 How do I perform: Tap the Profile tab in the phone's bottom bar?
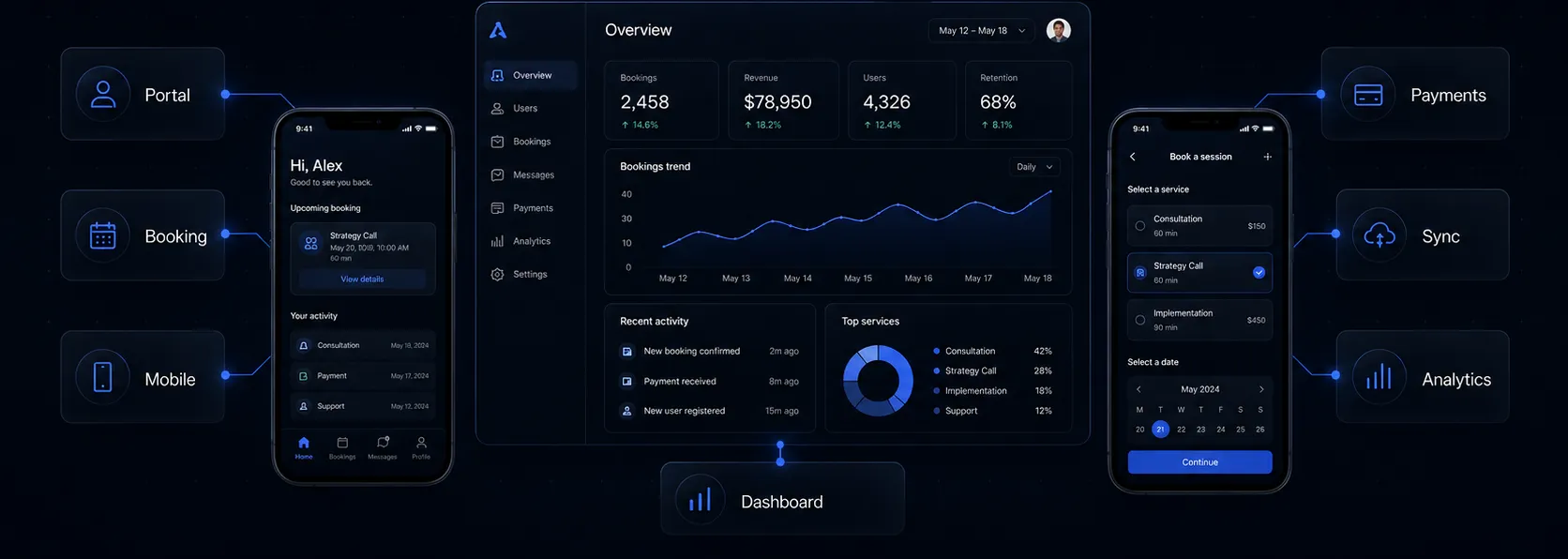(x=421, y=447)
